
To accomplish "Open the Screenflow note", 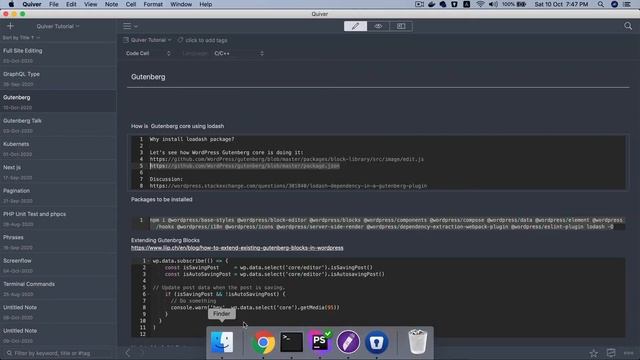I will 58,264.
